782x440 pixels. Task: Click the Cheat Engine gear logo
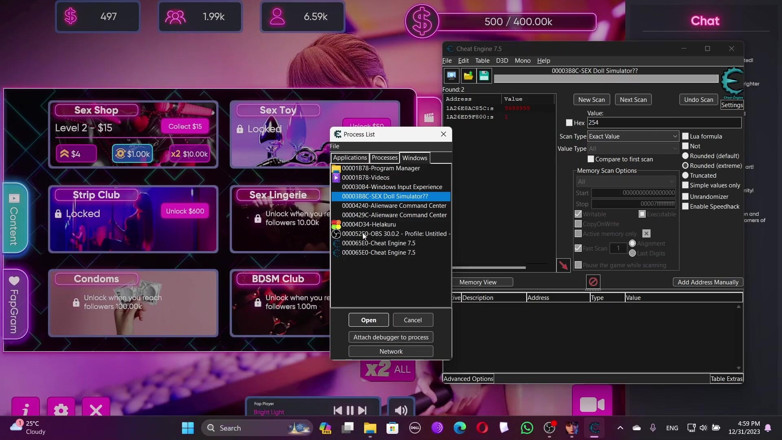tap(732, 81)
